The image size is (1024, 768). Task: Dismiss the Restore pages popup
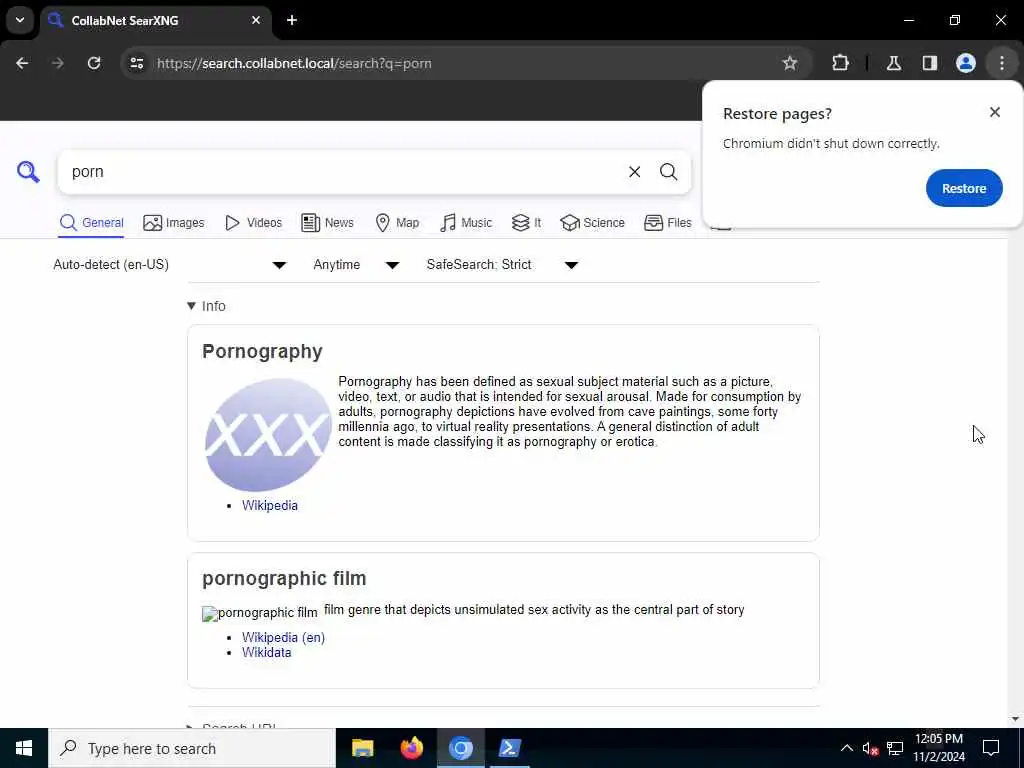[995, 112]
